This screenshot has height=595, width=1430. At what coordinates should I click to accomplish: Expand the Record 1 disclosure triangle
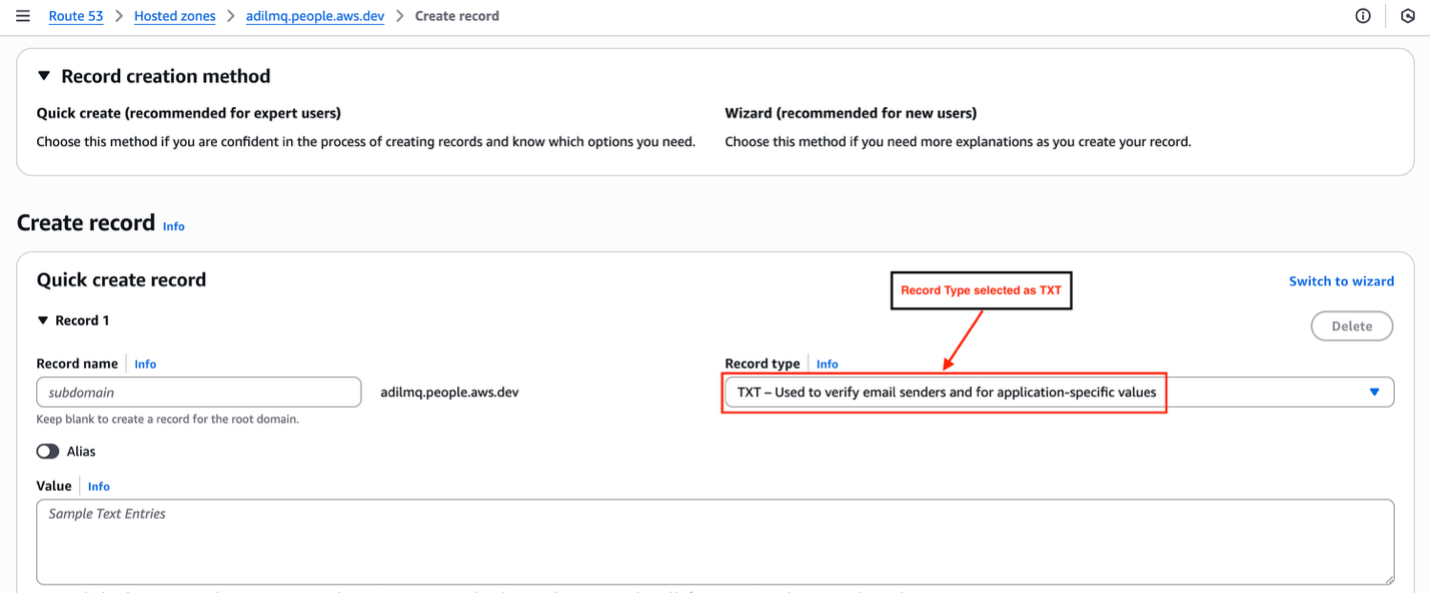click(43, 320)
